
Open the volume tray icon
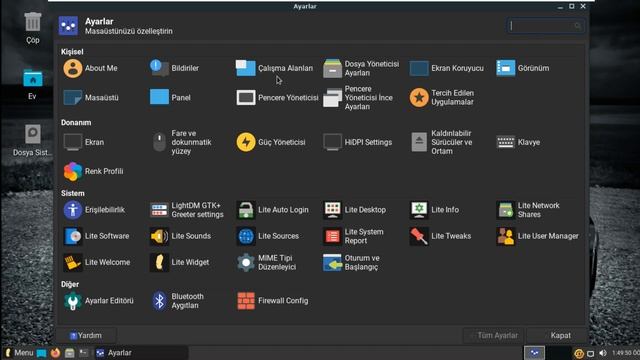[602, 353]
